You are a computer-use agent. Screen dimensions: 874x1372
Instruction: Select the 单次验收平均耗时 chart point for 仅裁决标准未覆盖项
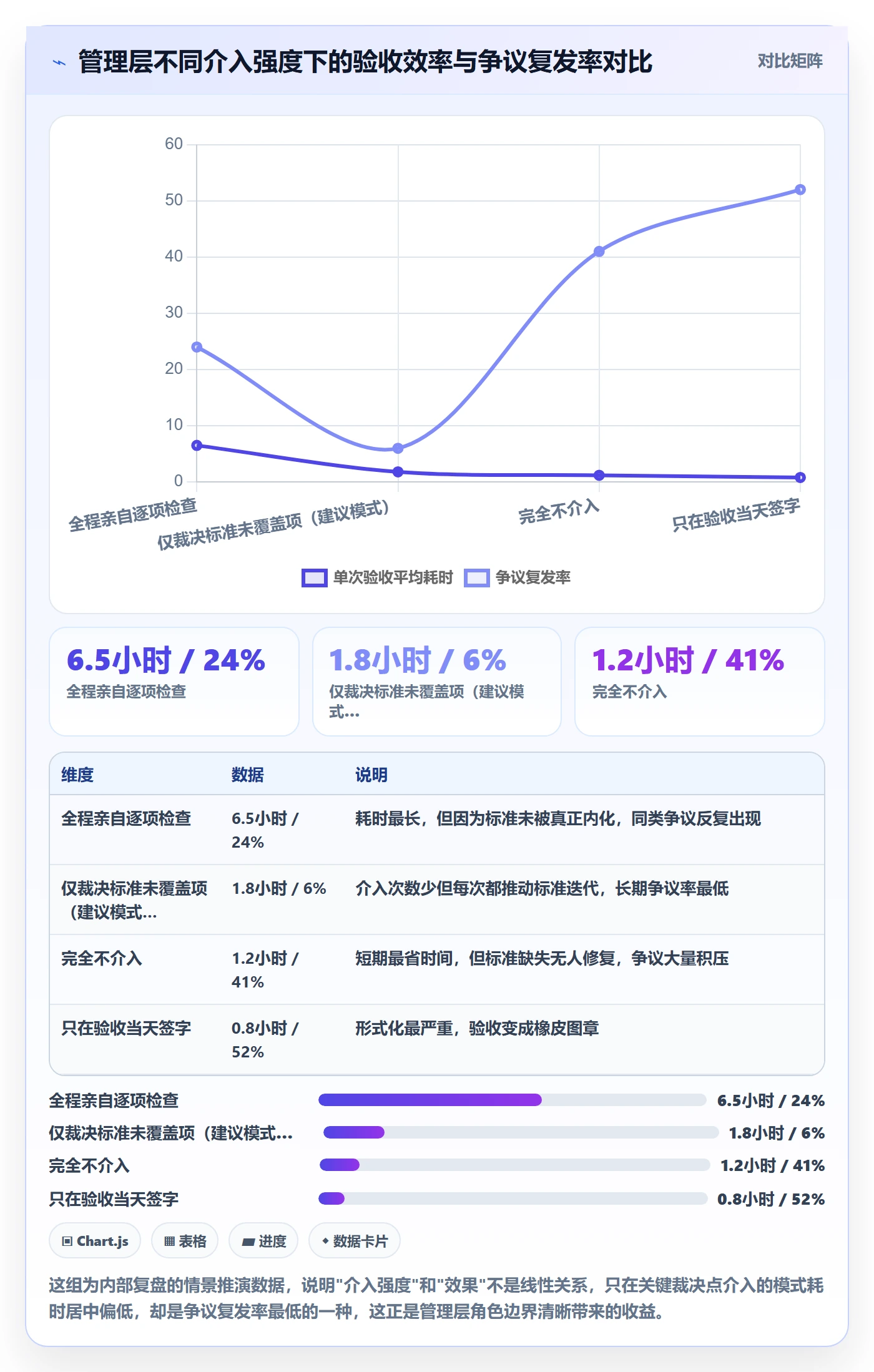(x=398, y=472)
